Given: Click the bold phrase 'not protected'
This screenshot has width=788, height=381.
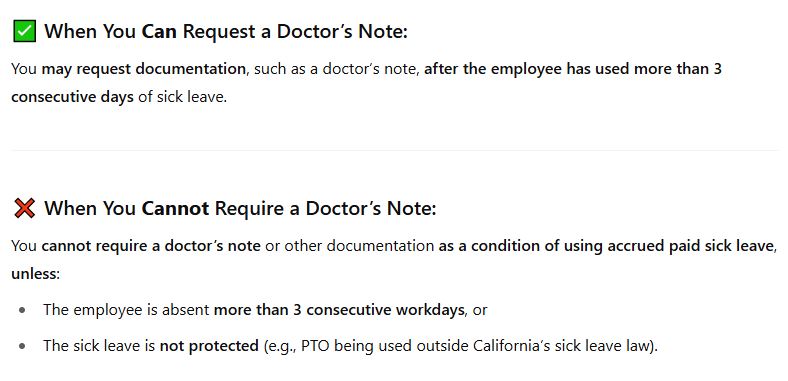Looking at the screenshot, I should click(x=209, y=346).
